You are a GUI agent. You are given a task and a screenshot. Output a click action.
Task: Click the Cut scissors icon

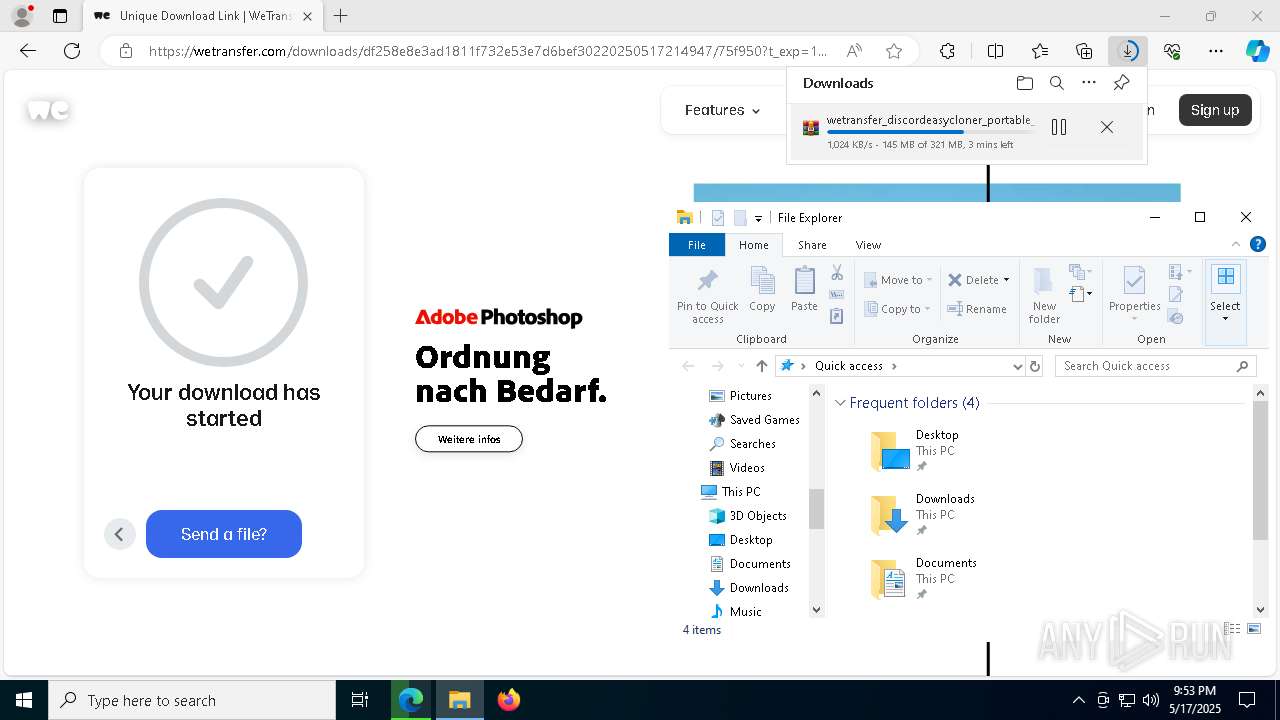click(x=837, y=273)
